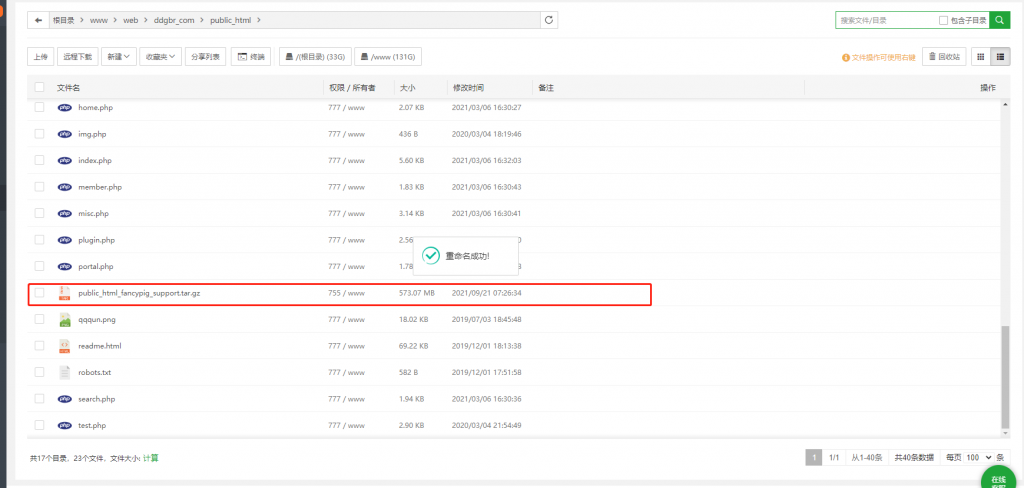Image resolution: width=1024 pixels, height=488 pixels.
Task: Click the tar.gz archive file icon
Action: tap(64, 293)
